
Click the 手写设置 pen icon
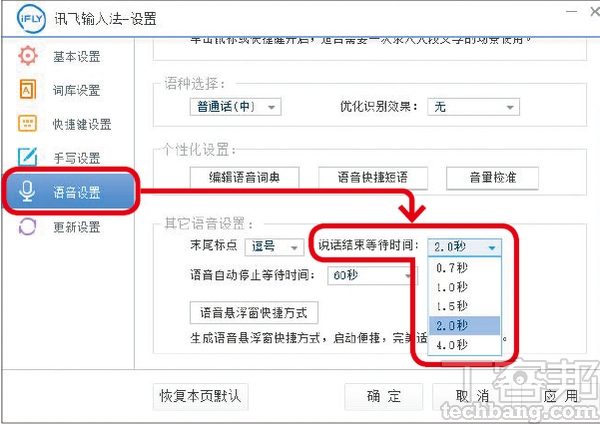28,157
